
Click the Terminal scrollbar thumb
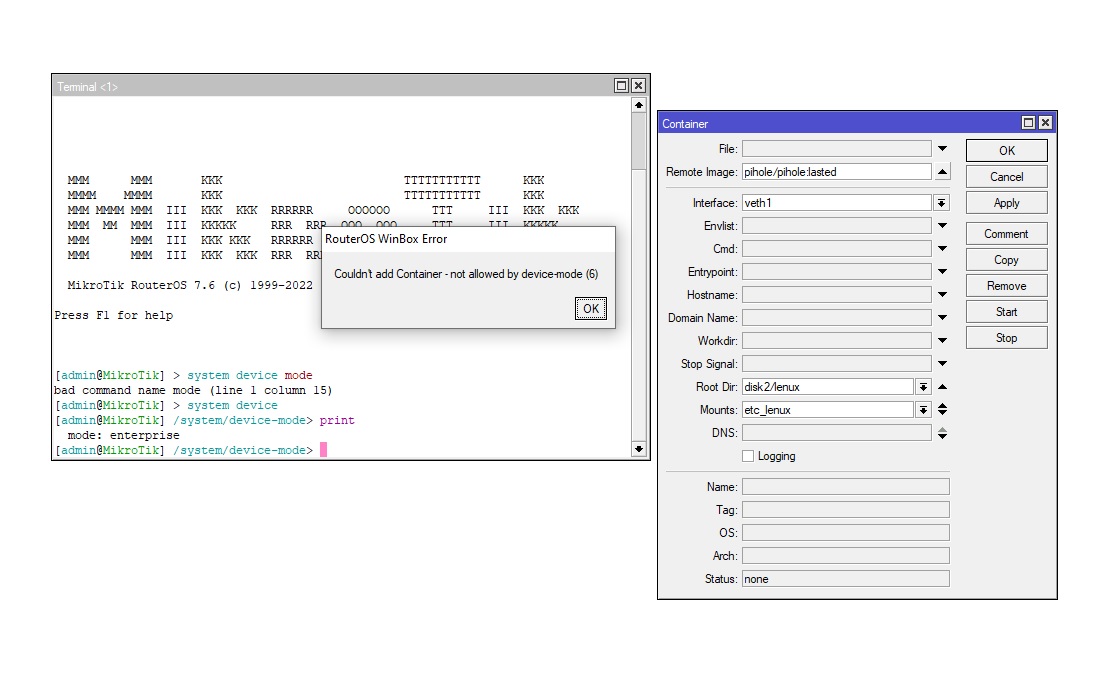pos(638,140)
